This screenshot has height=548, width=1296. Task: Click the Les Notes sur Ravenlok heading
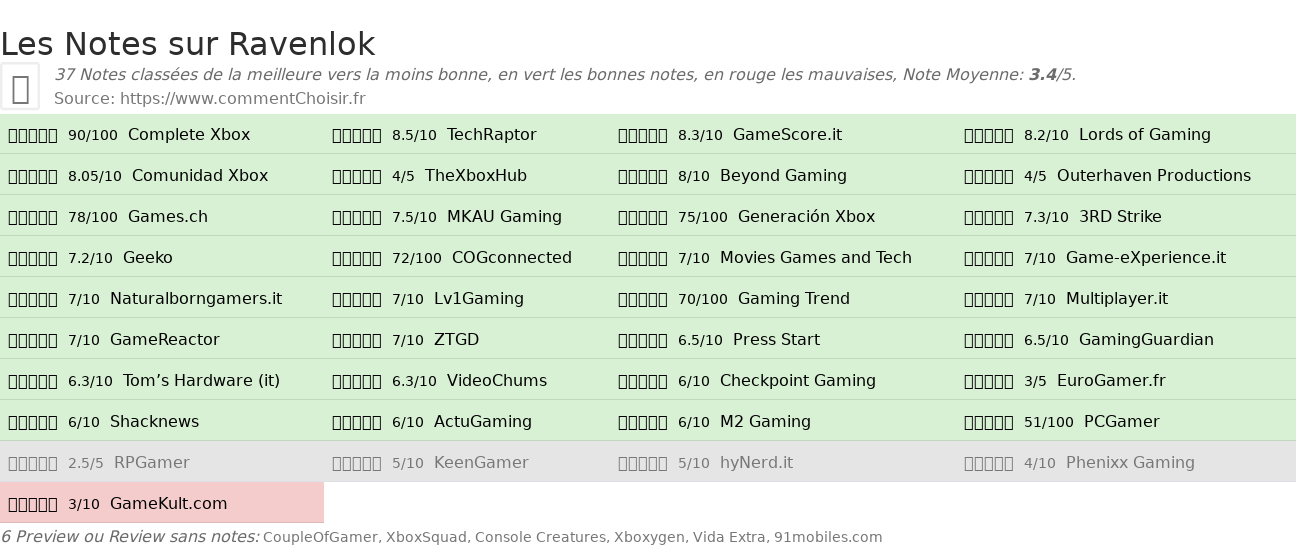188,44
